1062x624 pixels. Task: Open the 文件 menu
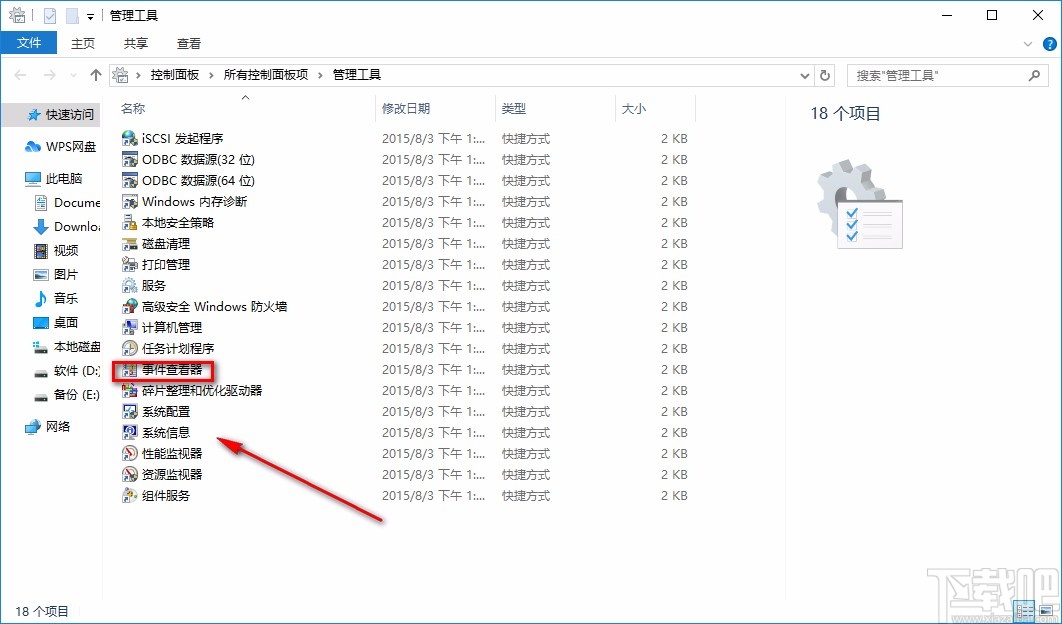pos(29,43)
